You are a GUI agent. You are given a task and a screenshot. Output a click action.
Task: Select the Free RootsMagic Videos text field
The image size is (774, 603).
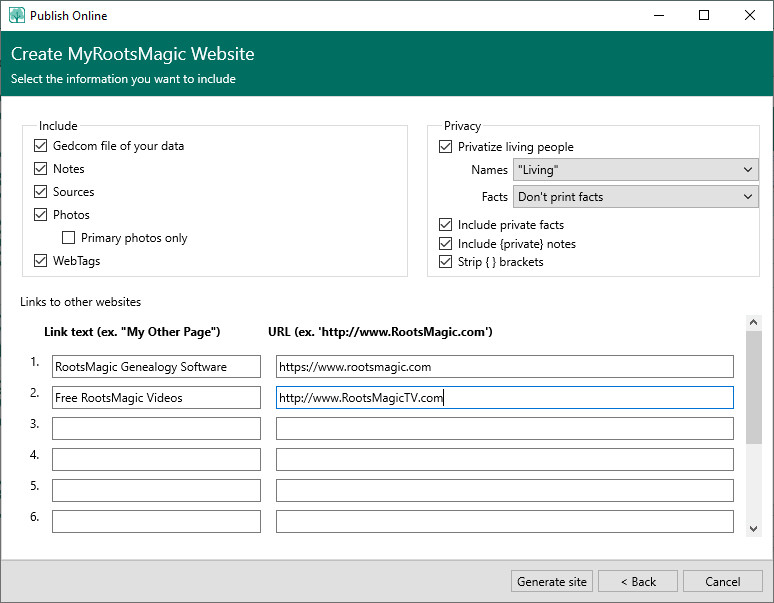(156, 398)
